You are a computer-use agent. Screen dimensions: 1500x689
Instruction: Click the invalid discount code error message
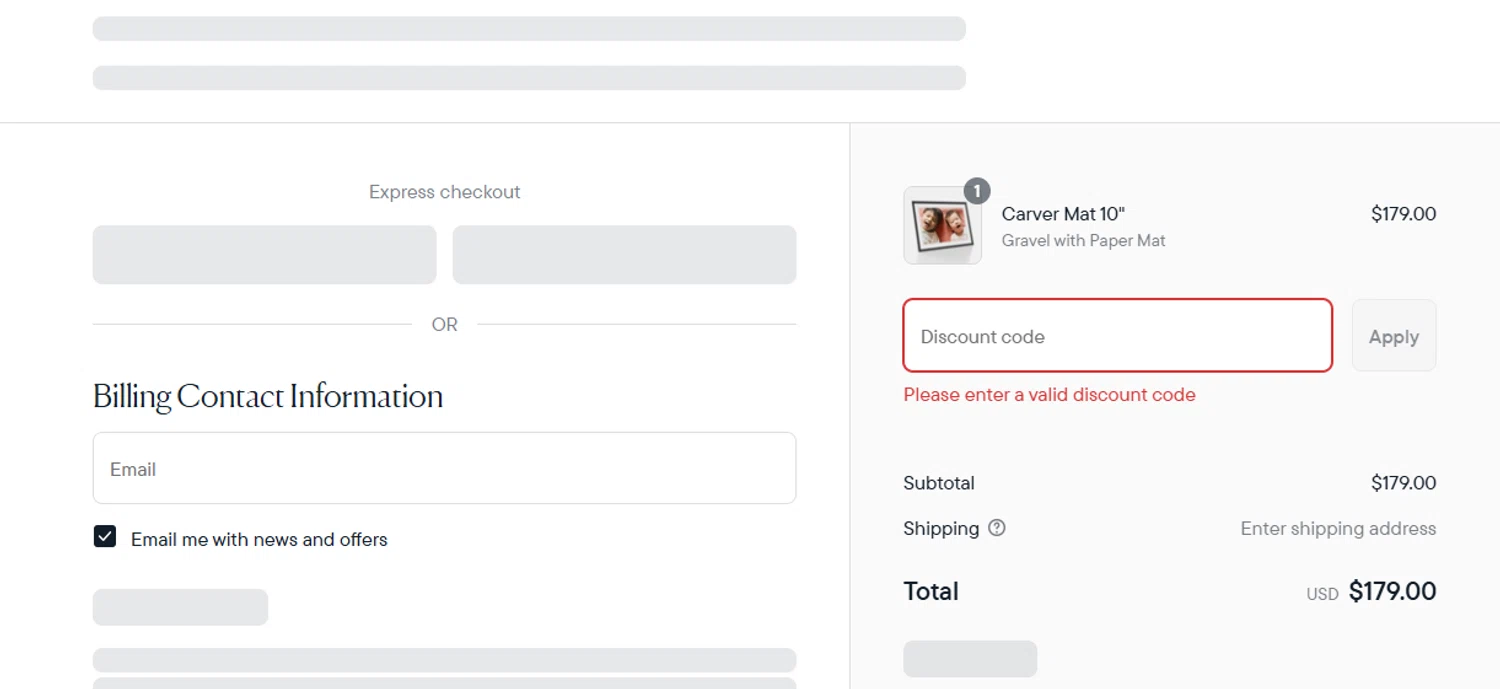[x=1049, y=395]
